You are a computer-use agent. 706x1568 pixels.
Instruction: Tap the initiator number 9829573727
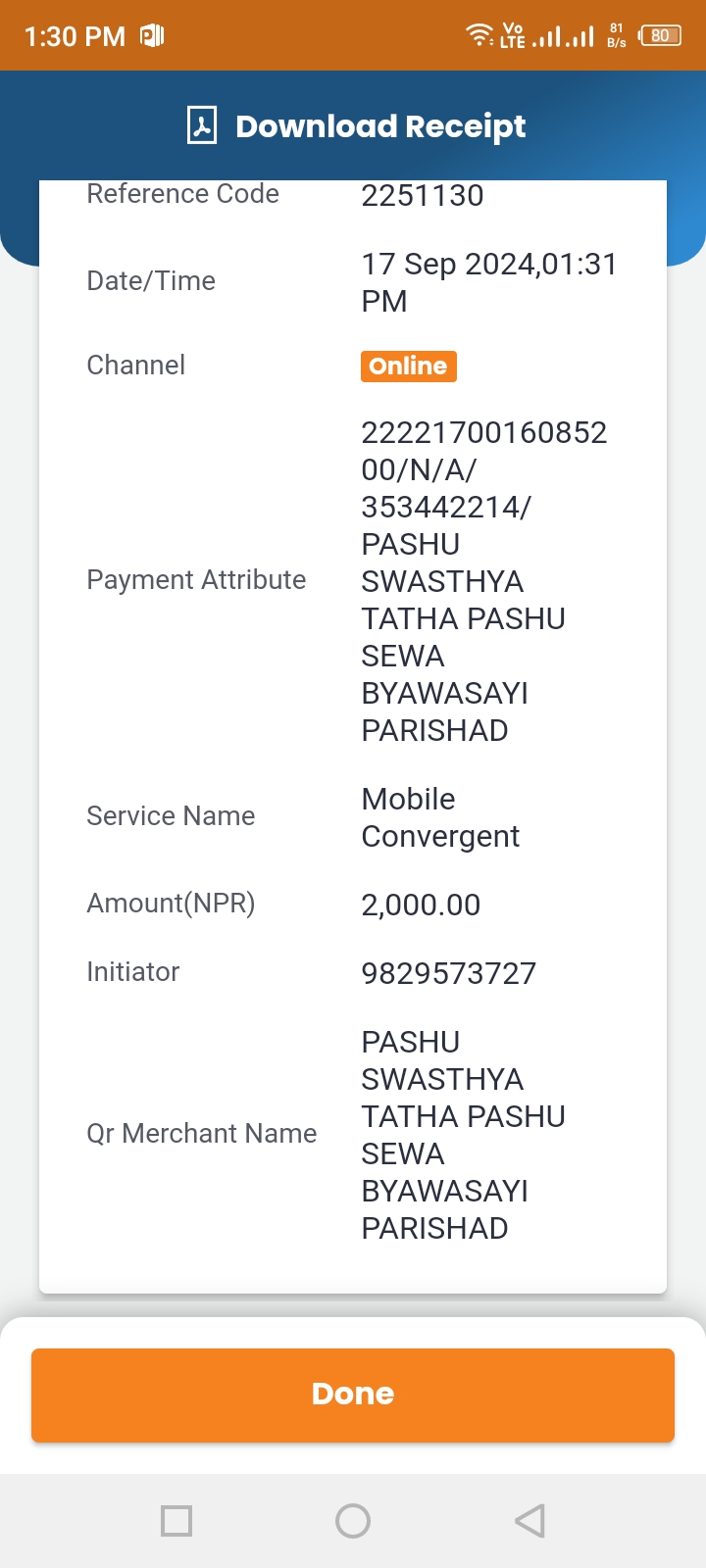click(x=449, y=973)
